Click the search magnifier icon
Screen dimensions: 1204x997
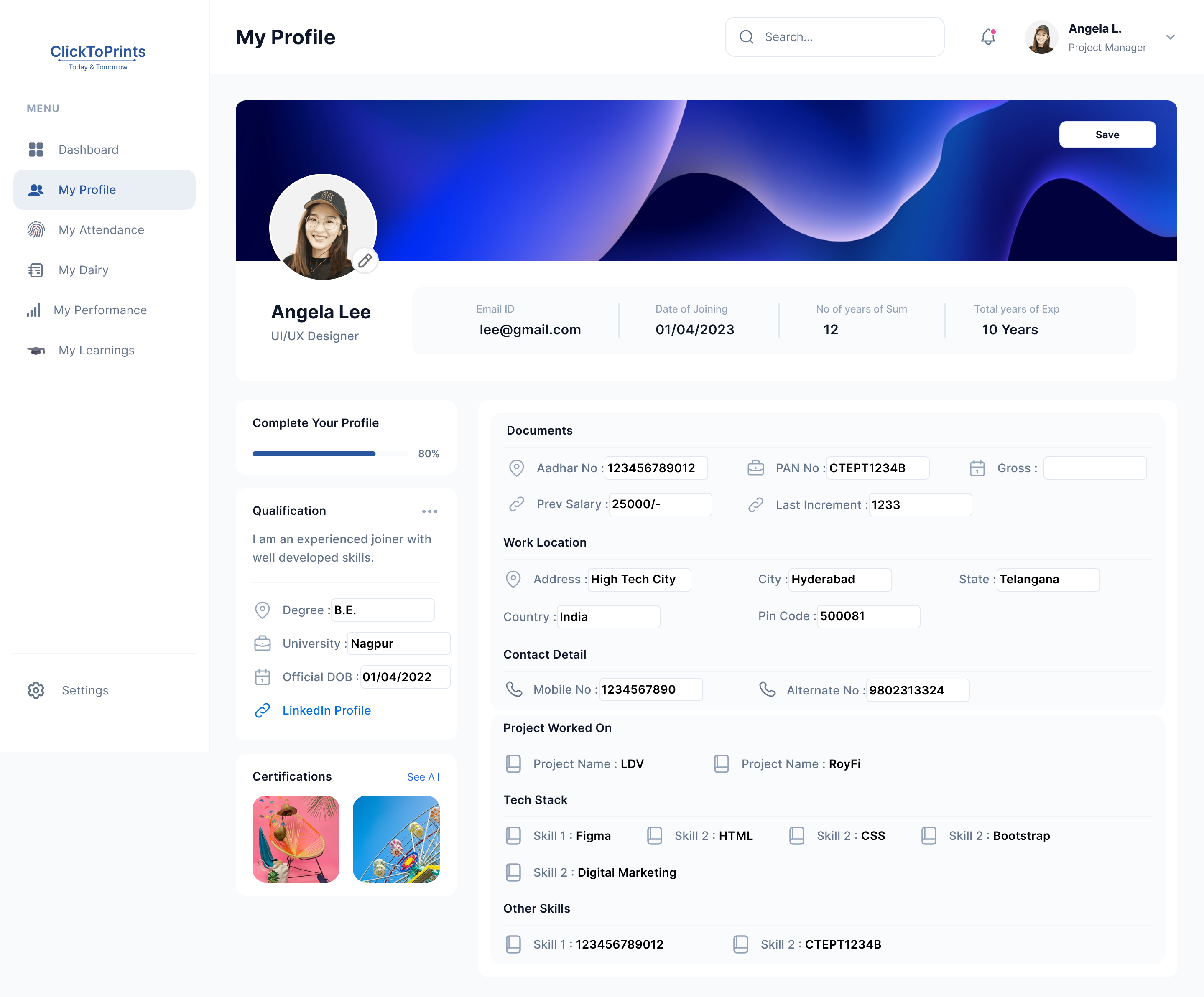coord(747,37)
